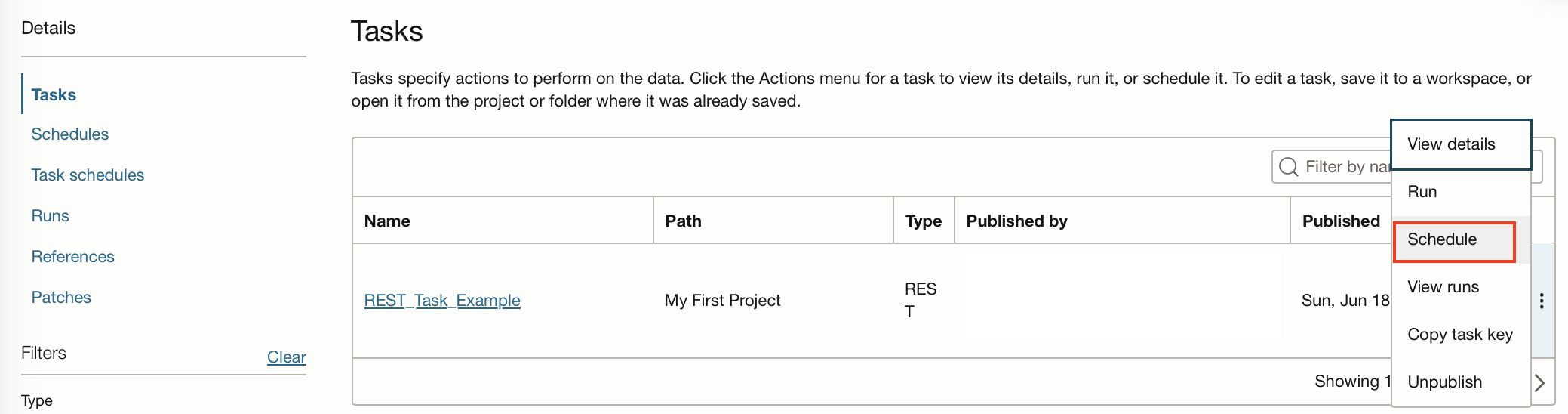Go to References in the Details sidebar
The width and height of the screenshot is (1568, 414).
(x=73, y=257)
